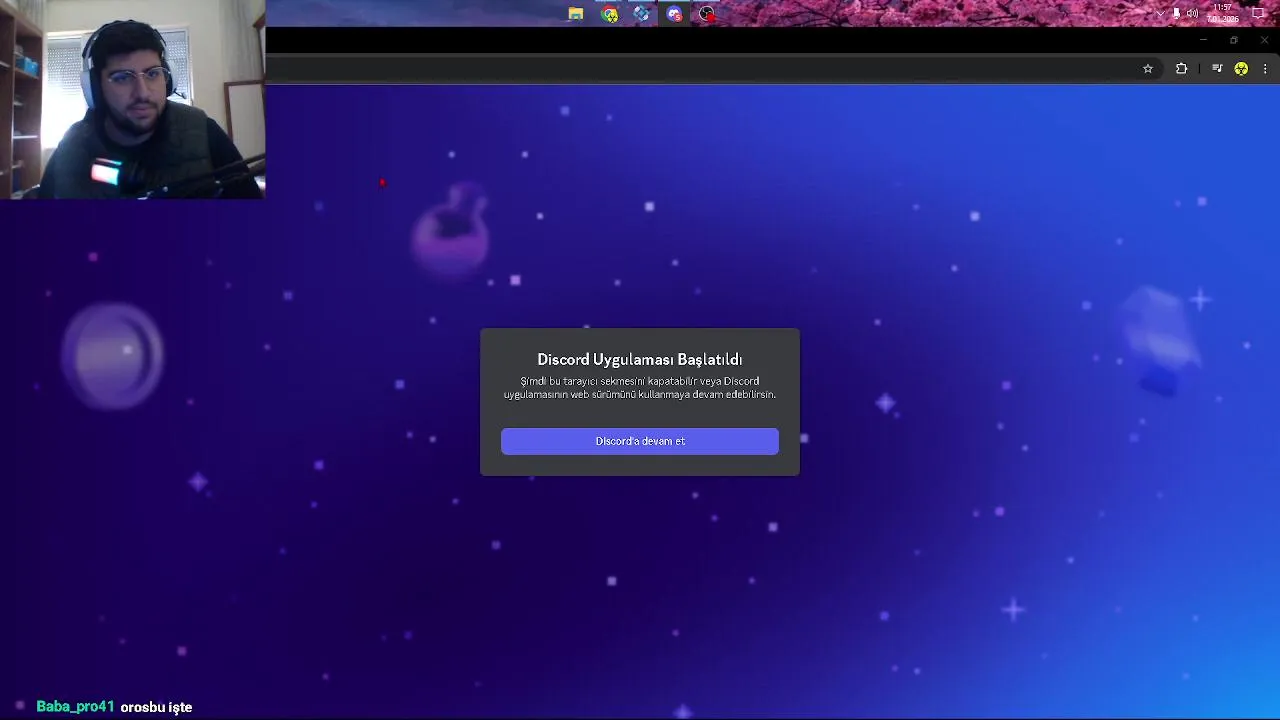The width and height of the screenshot is (1280, 720).
Task: Open the browser extensions puzzle icon
Action: pyautogui.click(x=1181, y=69)
